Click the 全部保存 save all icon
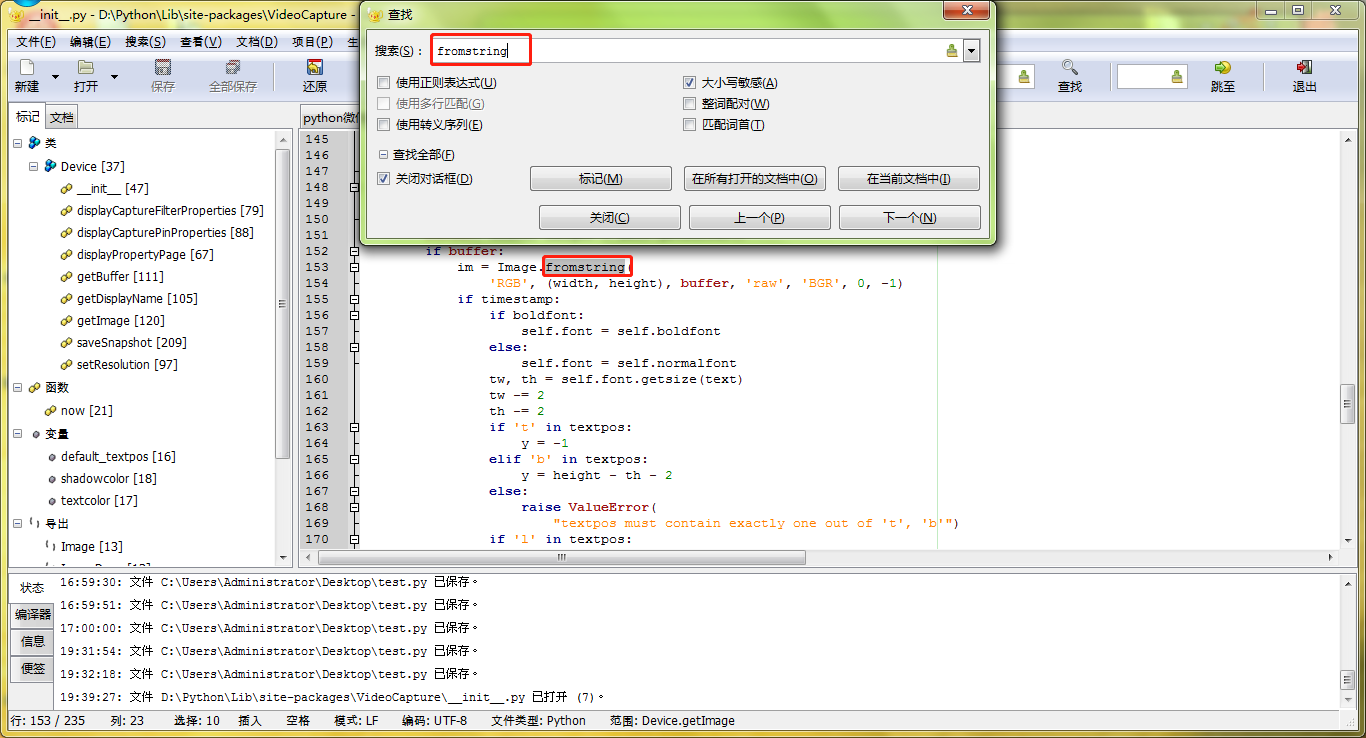The image size is (1366, 738). point(233,67)
